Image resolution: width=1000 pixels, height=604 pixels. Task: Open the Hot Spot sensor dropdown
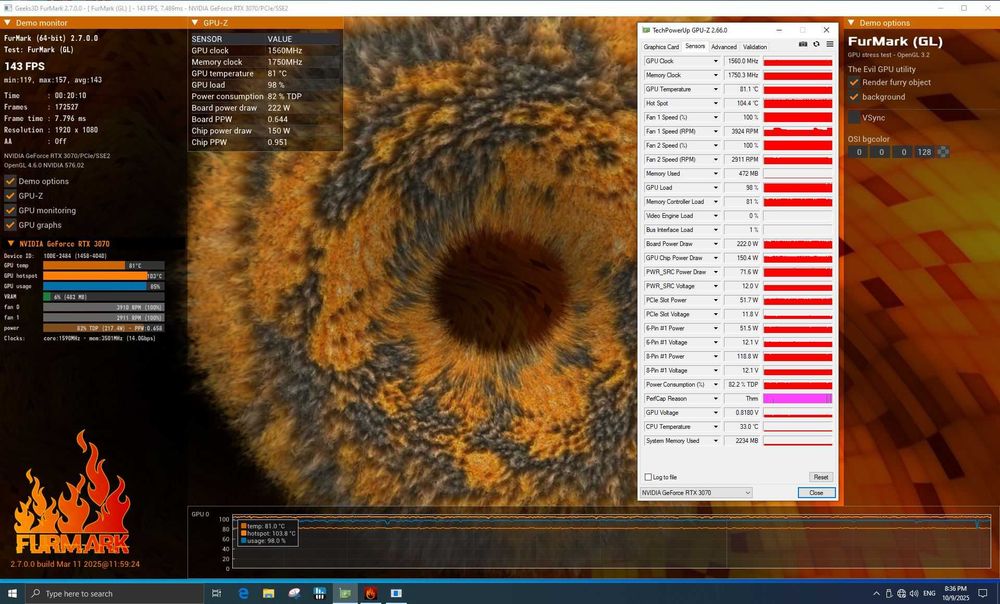point(716,103)
